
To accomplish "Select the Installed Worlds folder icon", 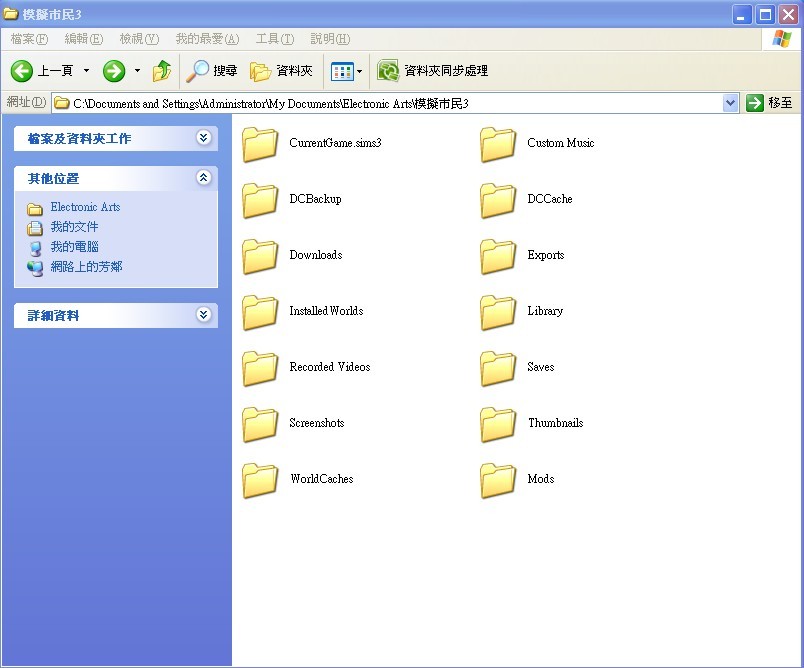I will [260, 312].
